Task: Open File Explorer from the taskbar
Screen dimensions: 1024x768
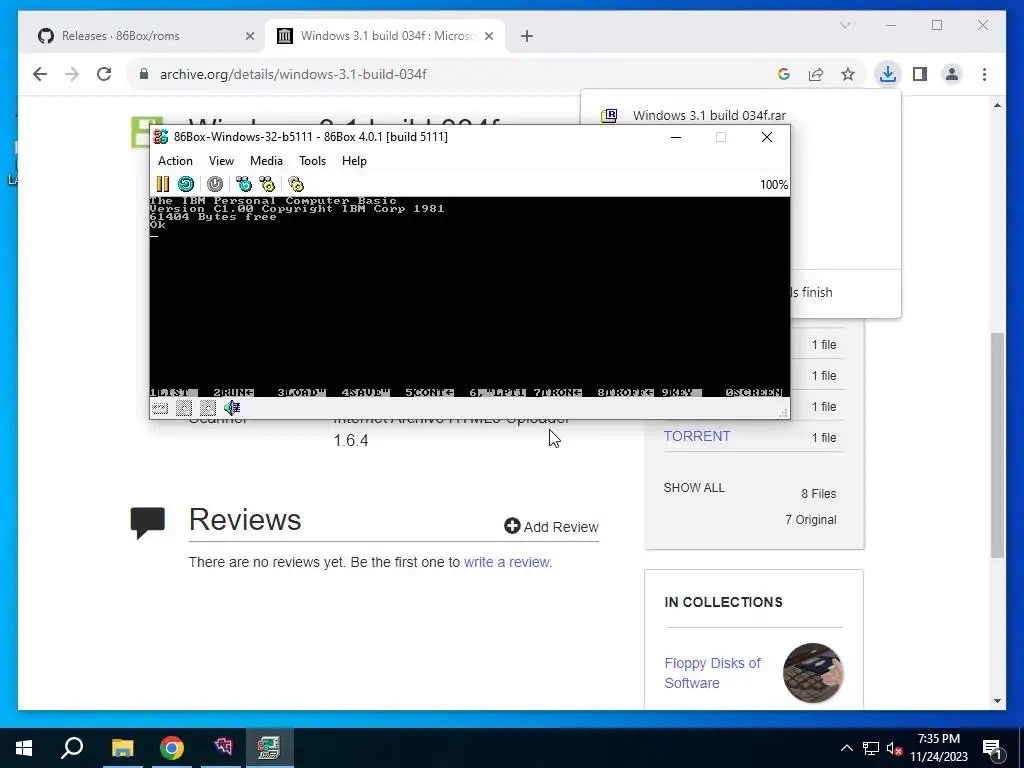Action: tap(122, 748)
